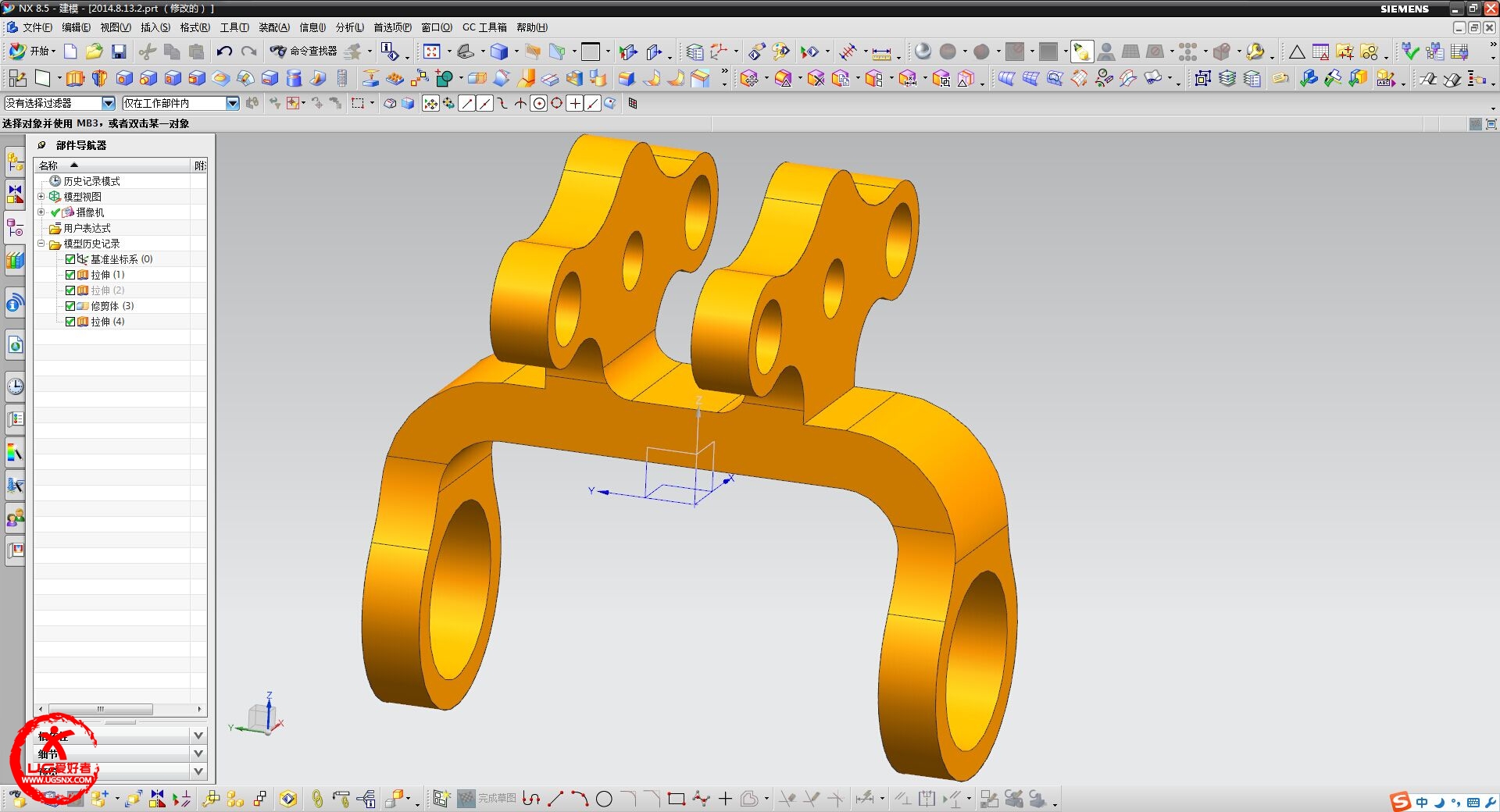Click the green checkmark validation icon

(x=1410, y=52)
